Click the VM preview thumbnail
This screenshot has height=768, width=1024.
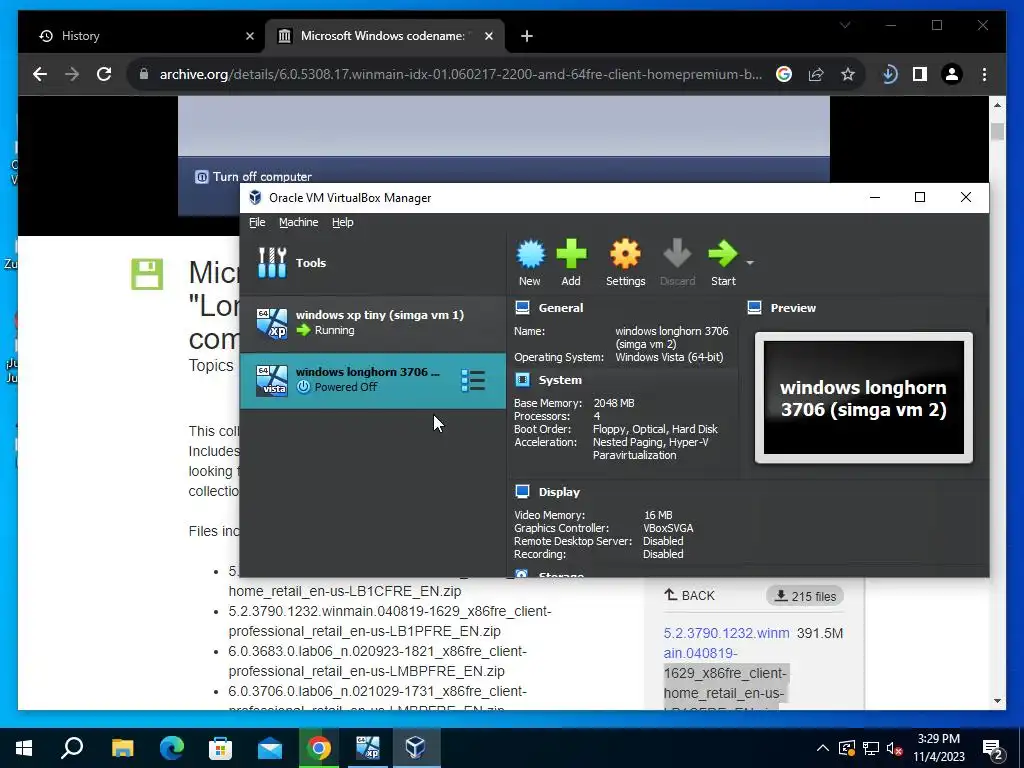tap(863, 398)
